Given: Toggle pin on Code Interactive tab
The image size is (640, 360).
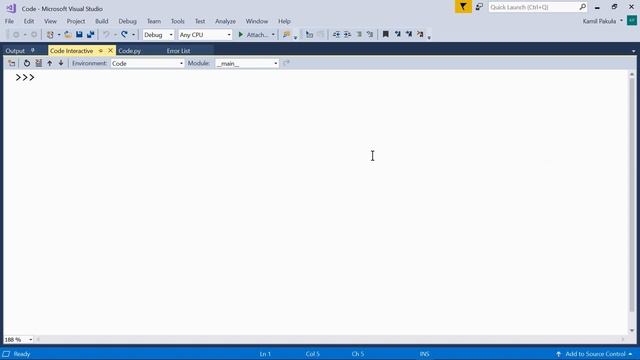Looking at the screenshot, I should [100, 51].
